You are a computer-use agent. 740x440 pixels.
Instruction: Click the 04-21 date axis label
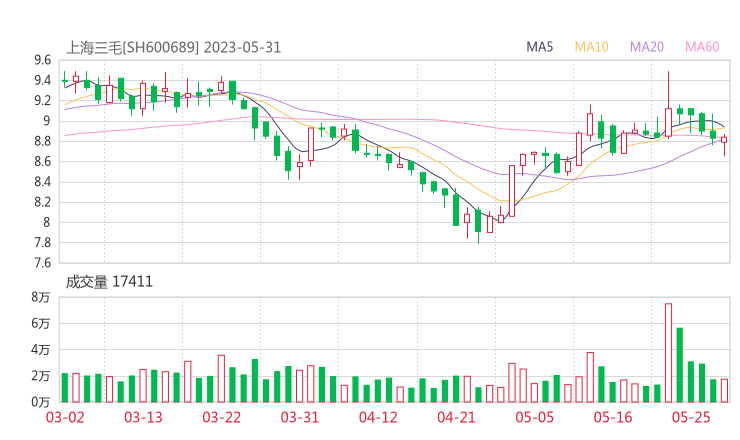456,417
